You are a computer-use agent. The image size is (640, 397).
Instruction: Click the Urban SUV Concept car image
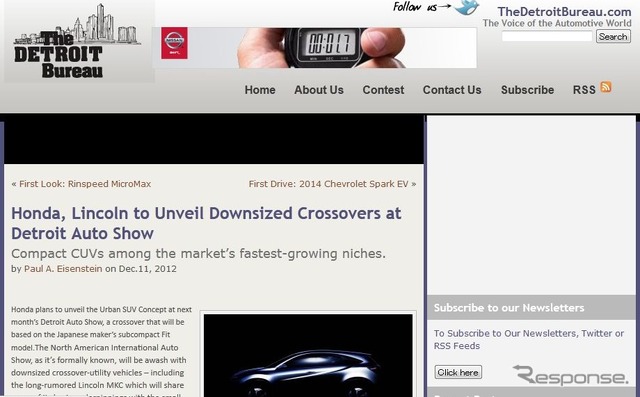point(308,355)
